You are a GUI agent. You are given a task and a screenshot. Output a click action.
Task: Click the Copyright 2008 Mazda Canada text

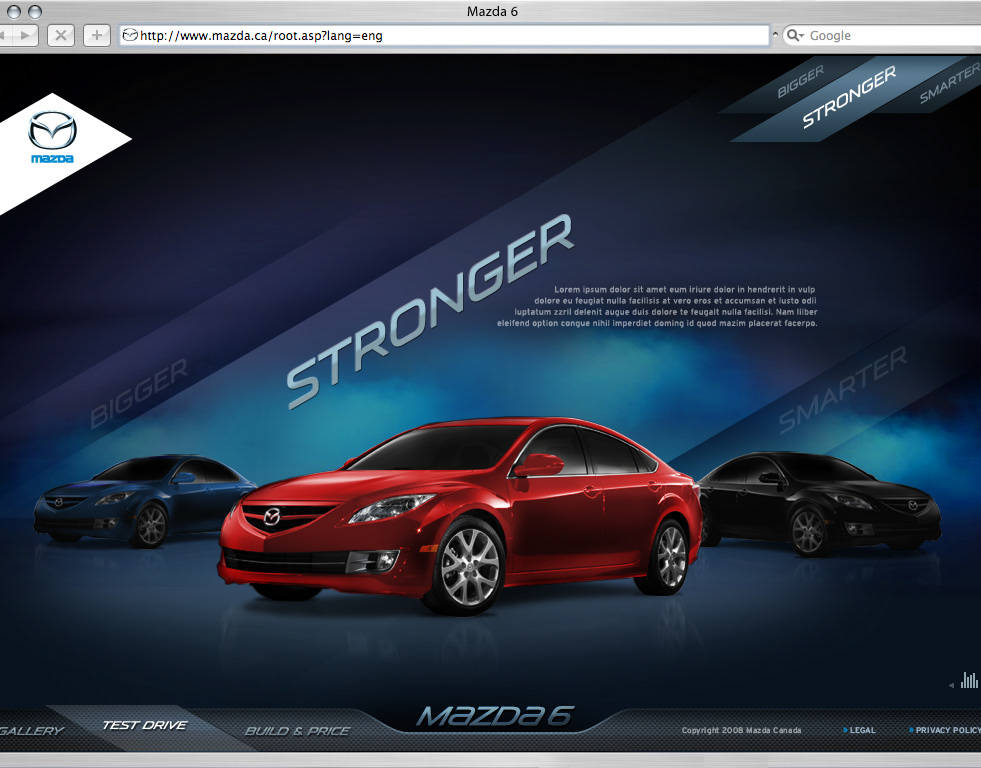[x=741, y=730]
